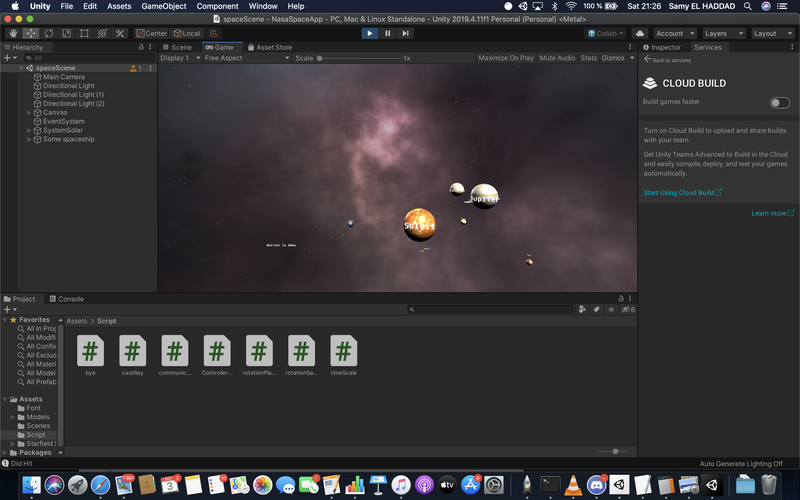Click the Pause button
Image resolution: width=800 pixels, height=500 pixels.
tap(387, 33)
